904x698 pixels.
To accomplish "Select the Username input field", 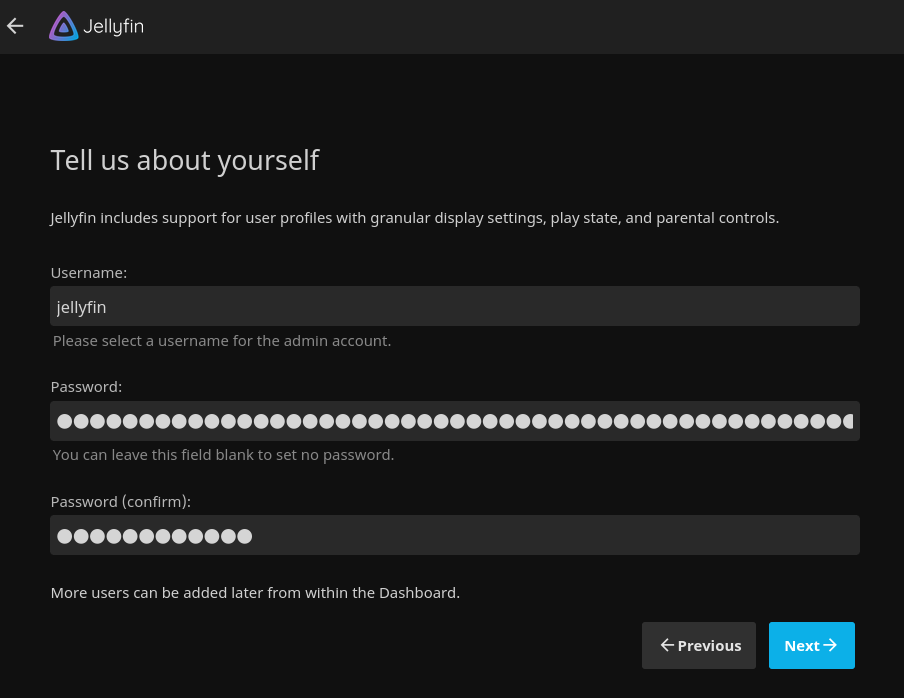I will (x=455, y=306).
